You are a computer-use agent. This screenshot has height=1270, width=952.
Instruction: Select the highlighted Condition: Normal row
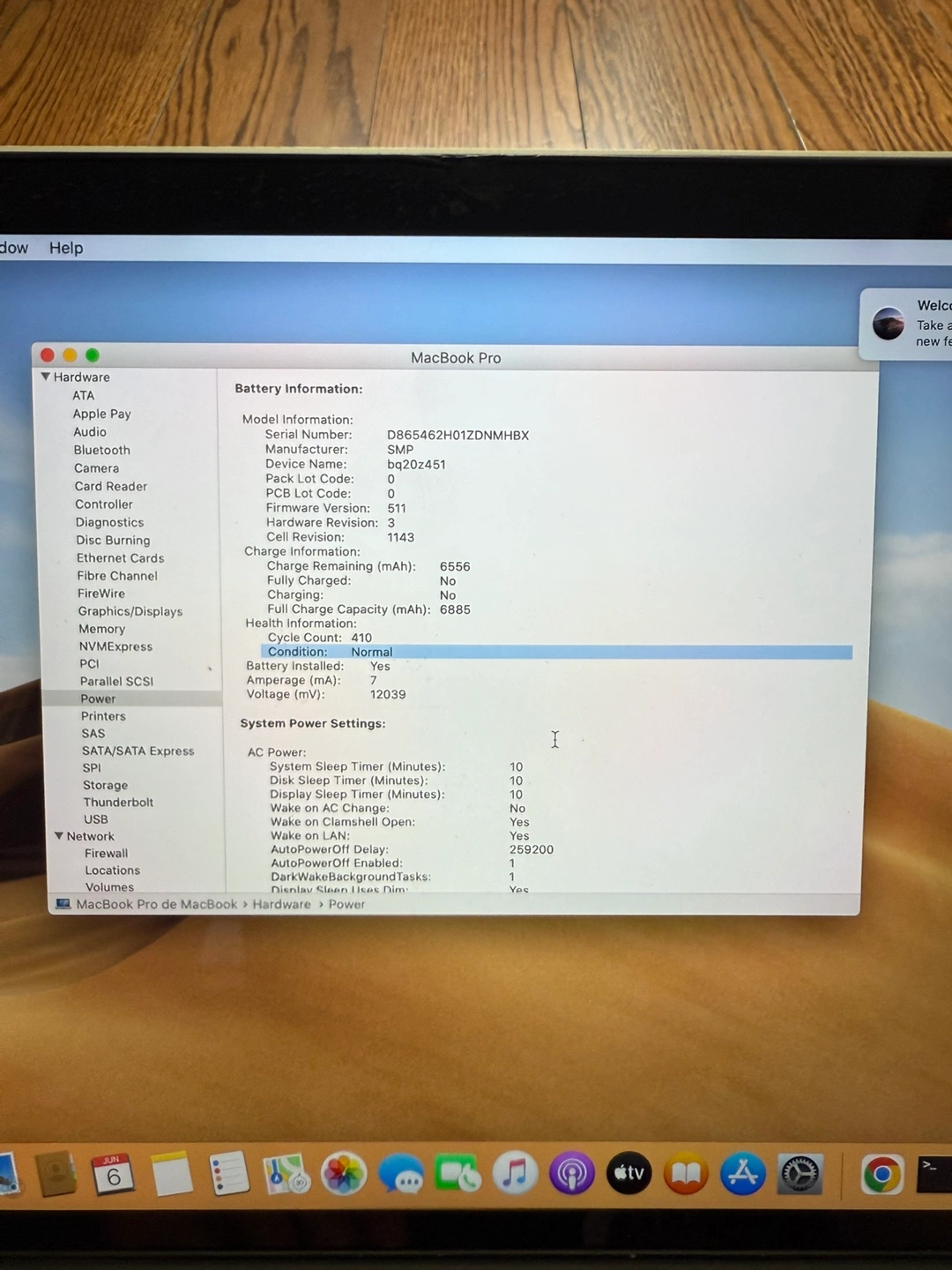(x=556, y=653)
